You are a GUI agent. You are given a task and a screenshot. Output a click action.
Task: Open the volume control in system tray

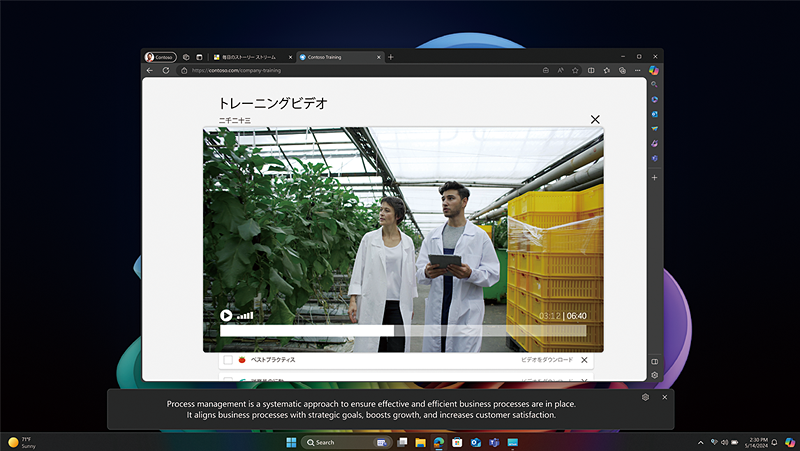click(x=724, y=442)
